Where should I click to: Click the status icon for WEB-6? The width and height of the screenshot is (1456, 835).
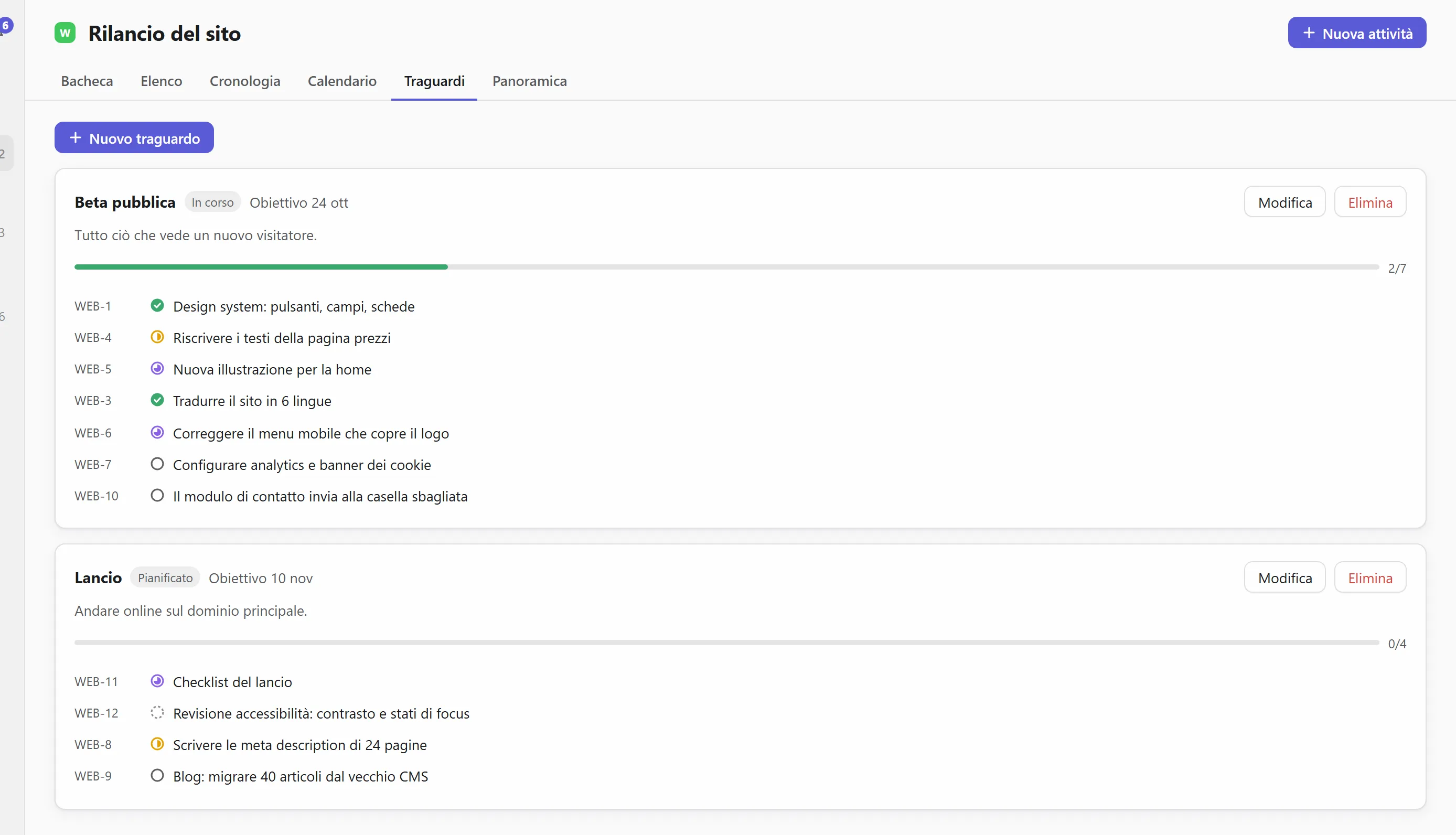pyautogui.click(x=157, y=433)
